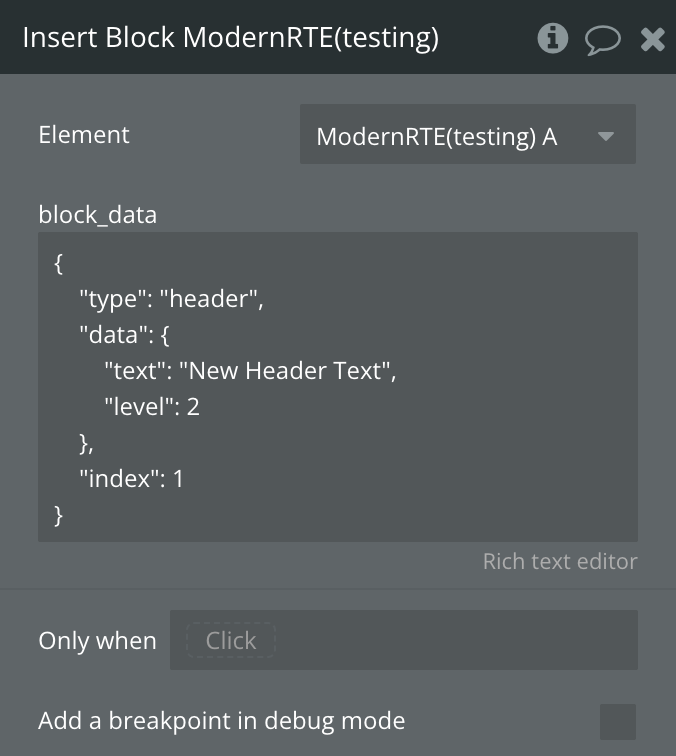This screenshot has width=676, height=756.
Task: Close the Insert Block dialog
Action: (x=652, y=39)
